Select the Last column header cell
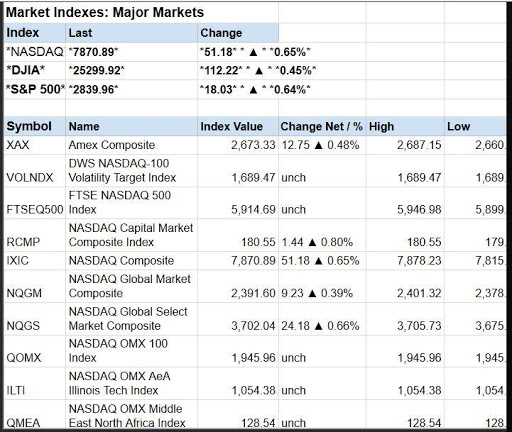Screen dimensions: 512x432 coord(131,33)
